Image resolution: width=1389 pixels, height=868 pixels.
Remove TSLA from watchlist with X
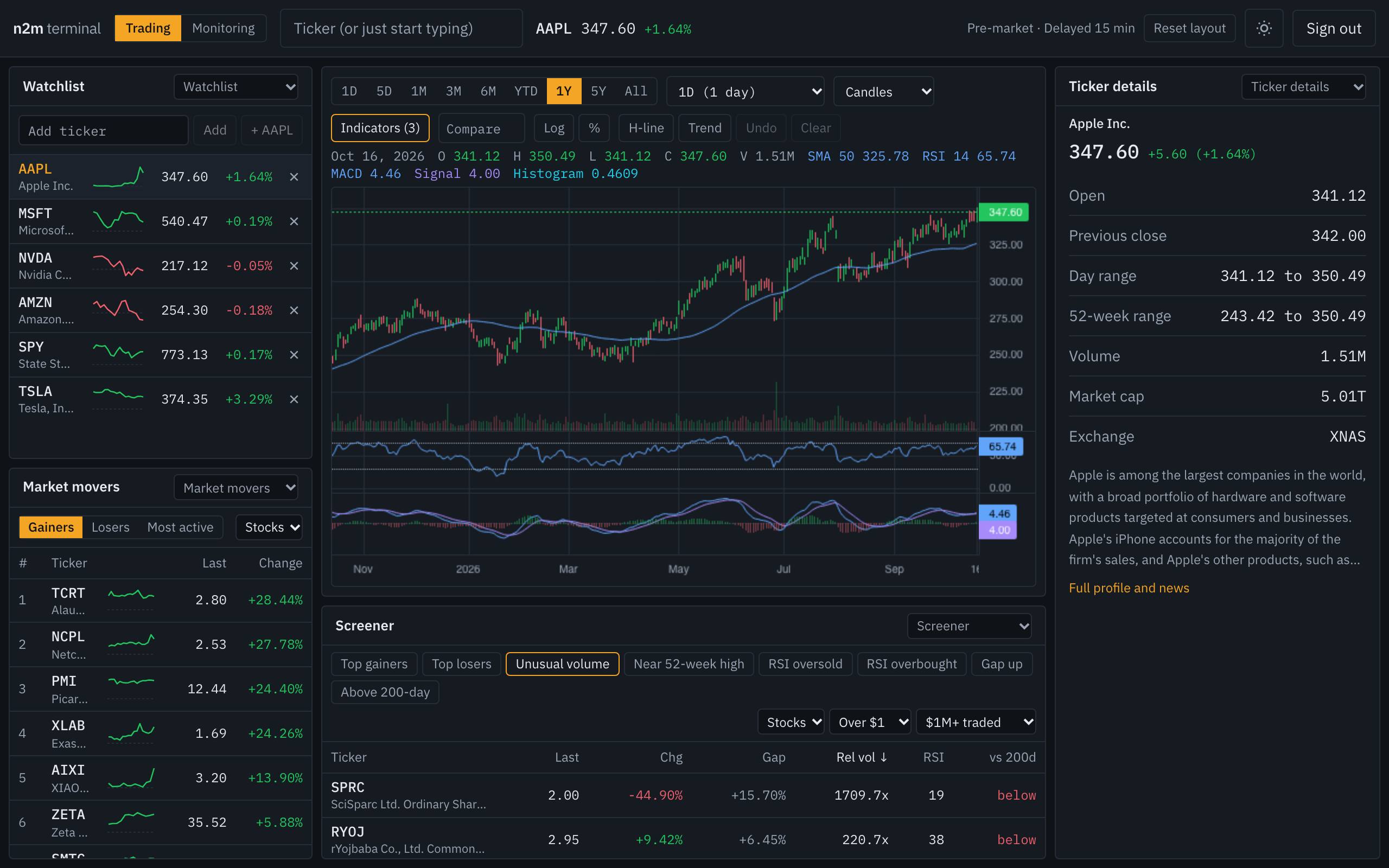pyautogui.click(x=294, y=399)
